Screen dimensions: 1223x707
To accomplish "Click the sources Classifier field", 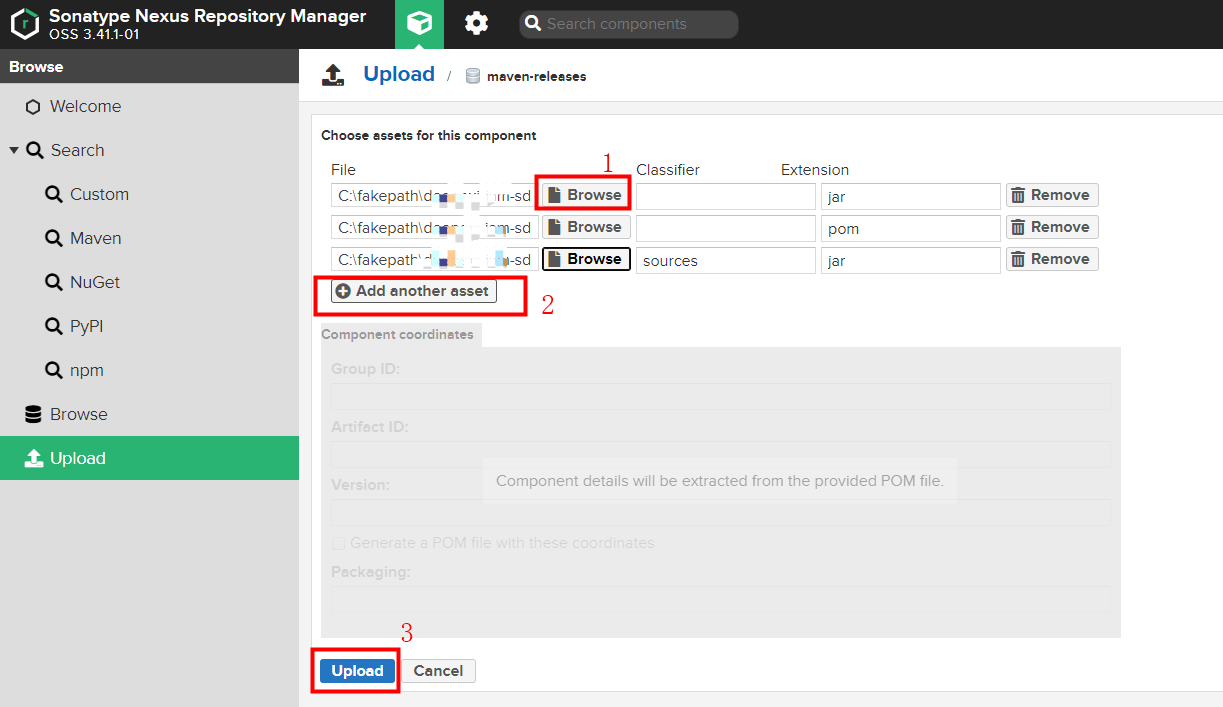I will [x=726, y=260].
